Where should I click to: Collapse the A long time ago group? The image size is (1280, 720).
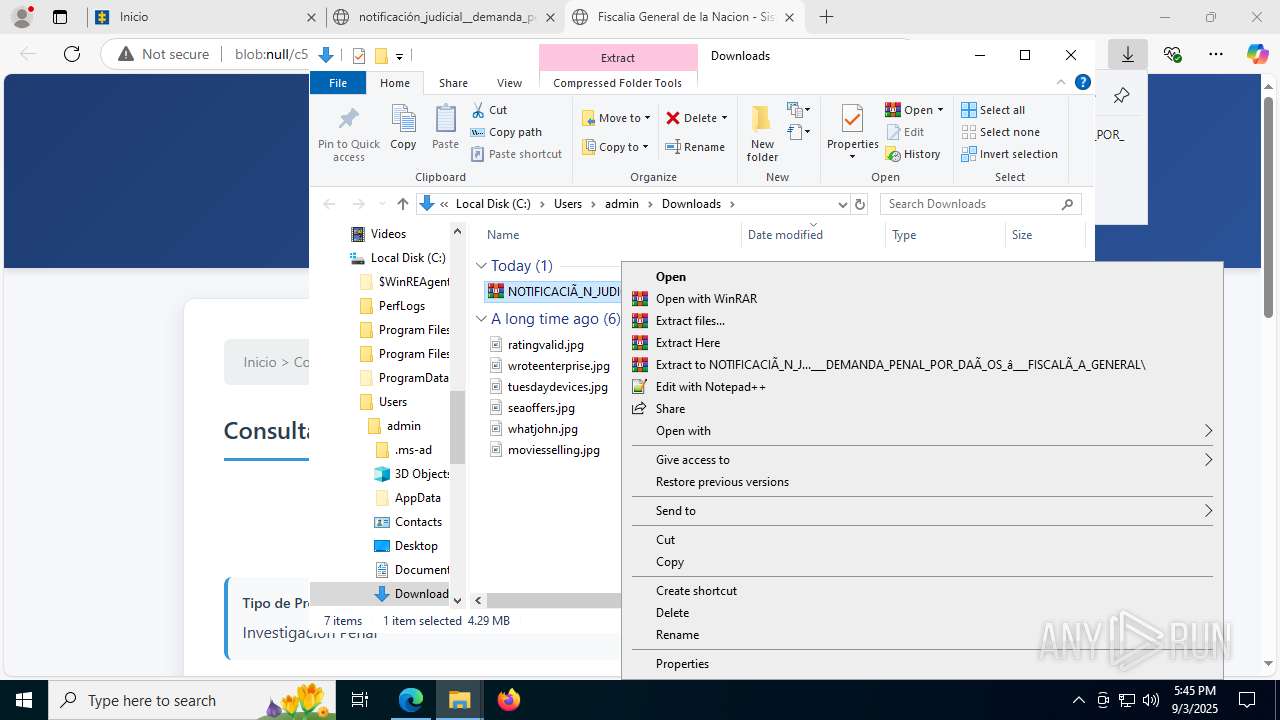pyautogui.click(x=481, y=319)
